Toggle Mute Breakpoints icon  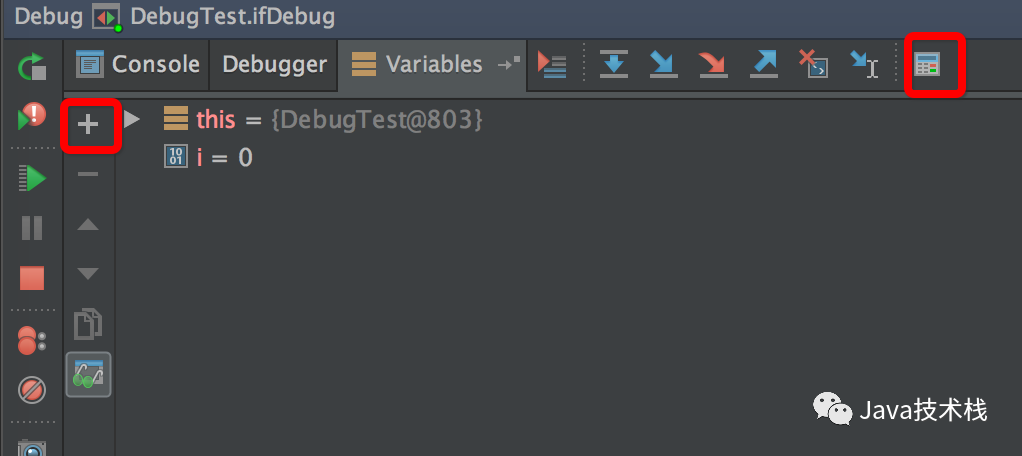click(x=31, y=390)
